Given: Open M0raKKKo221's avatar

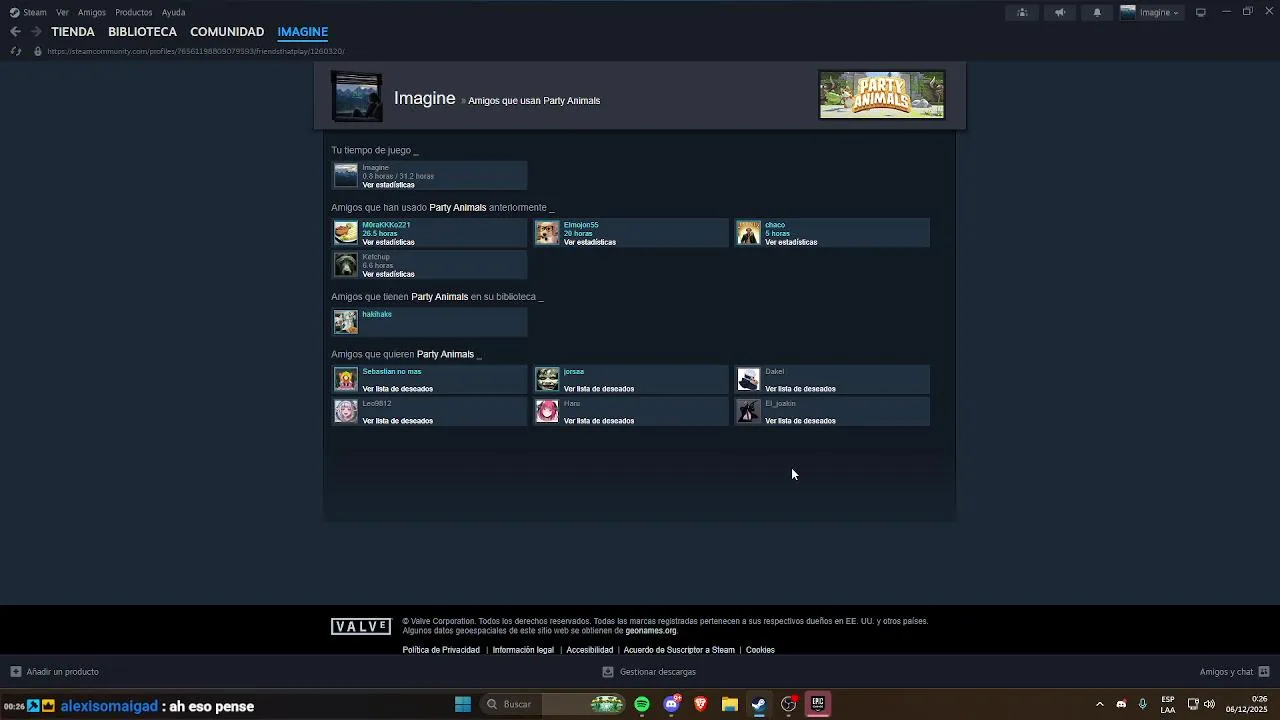Looking at the screenshot, I should pyautogui.click(x=345, y=232).
